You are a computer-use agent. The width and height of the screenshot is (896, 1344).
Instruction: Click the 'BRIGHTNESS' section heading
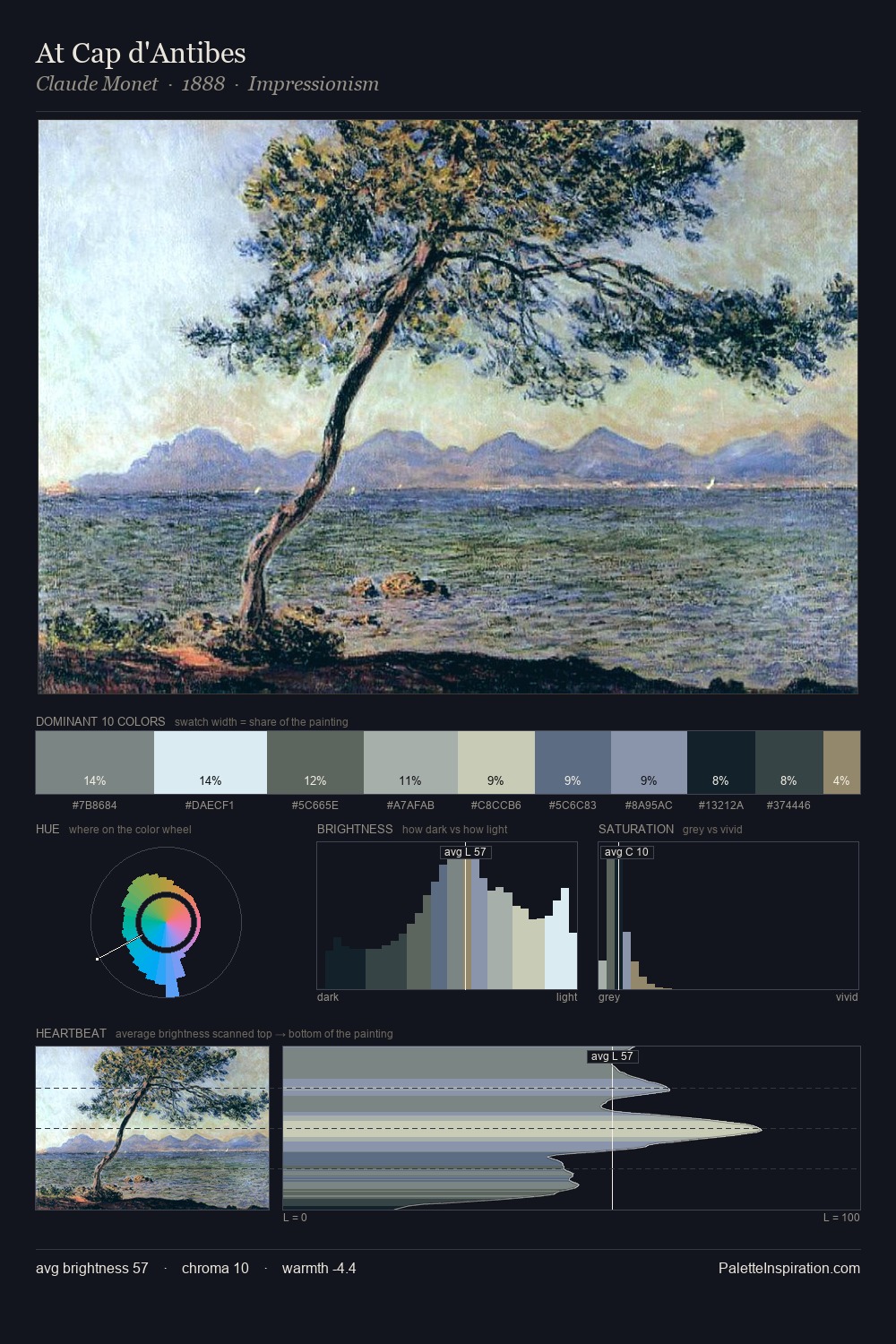click(x=355, y=829)
